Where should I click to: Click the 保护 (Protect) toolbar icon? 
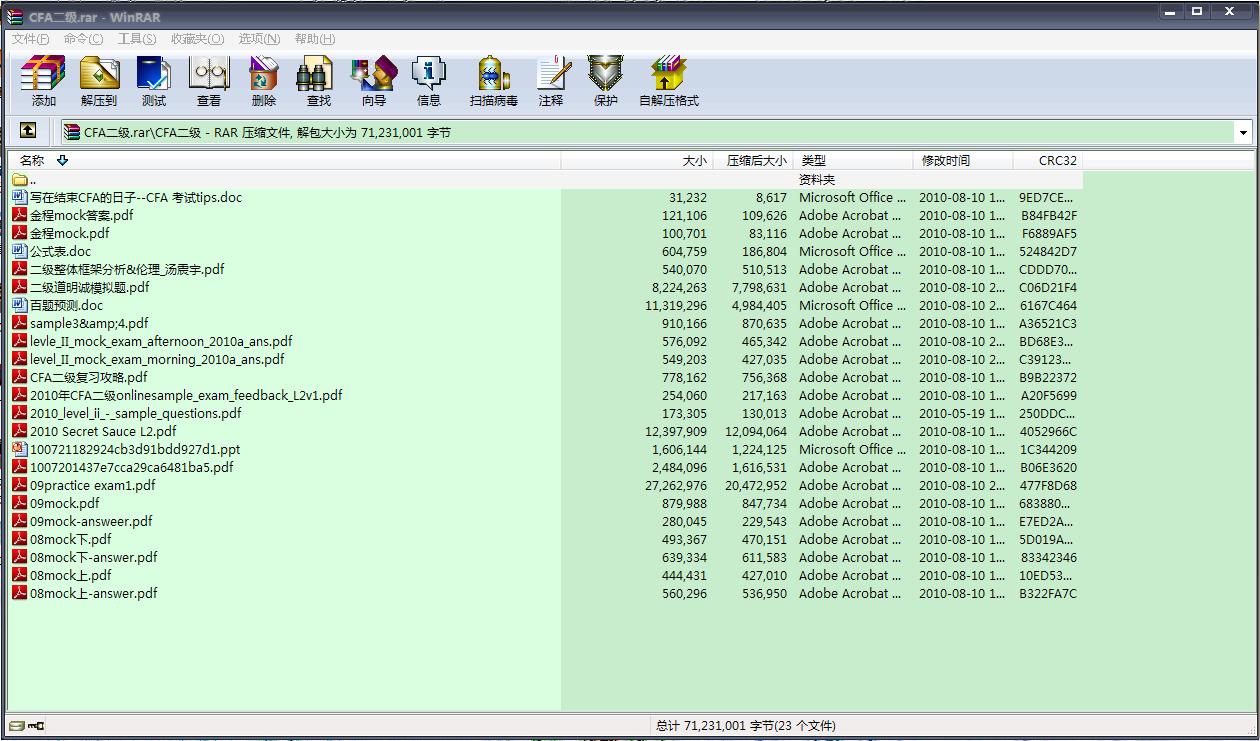click(x=605, y=75)
